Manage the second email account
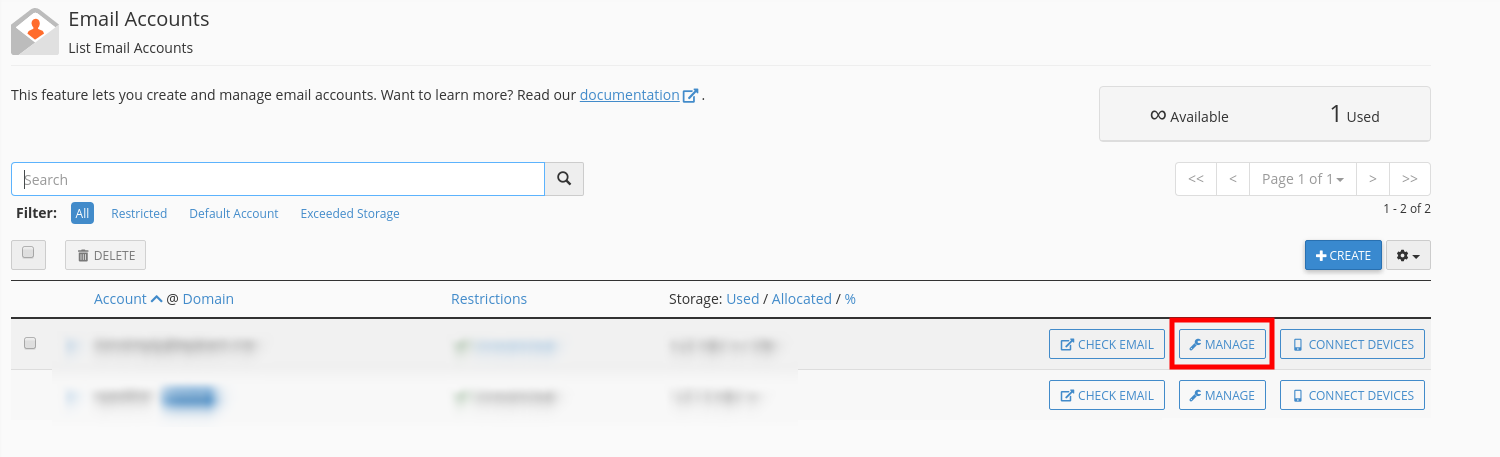 point(1221,395)
